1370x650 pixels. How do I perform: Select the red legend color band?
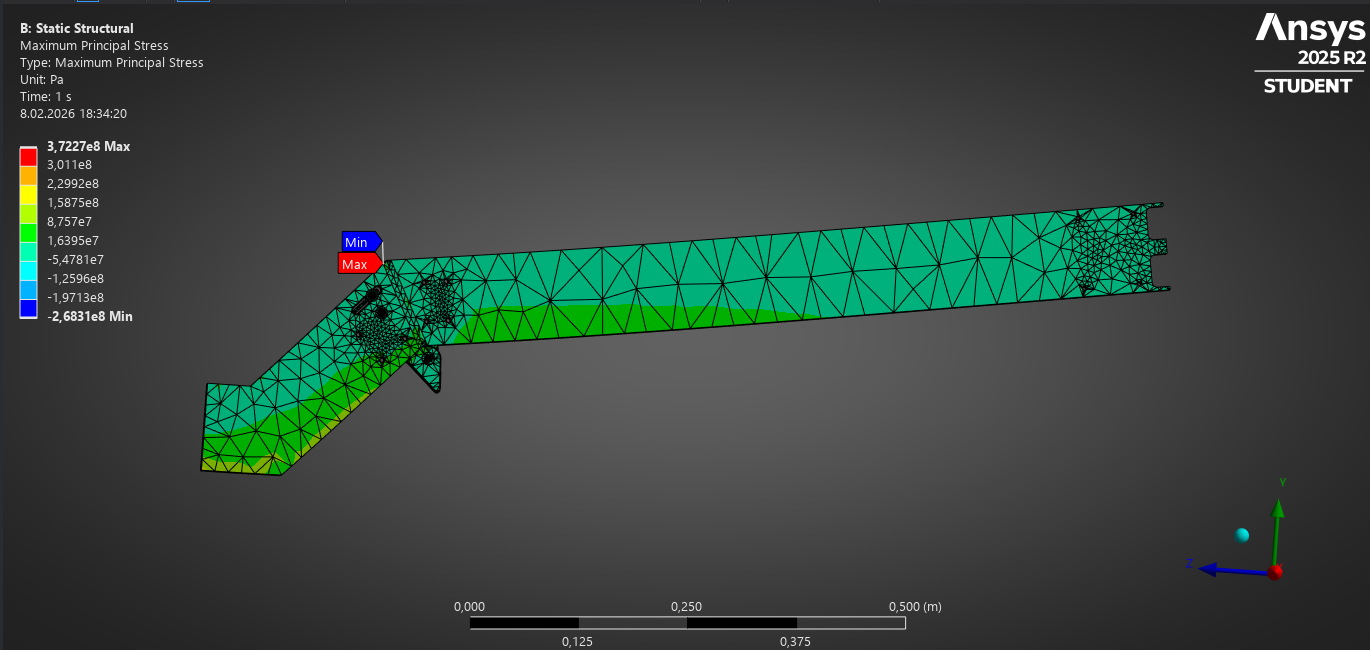click(28, 156)
